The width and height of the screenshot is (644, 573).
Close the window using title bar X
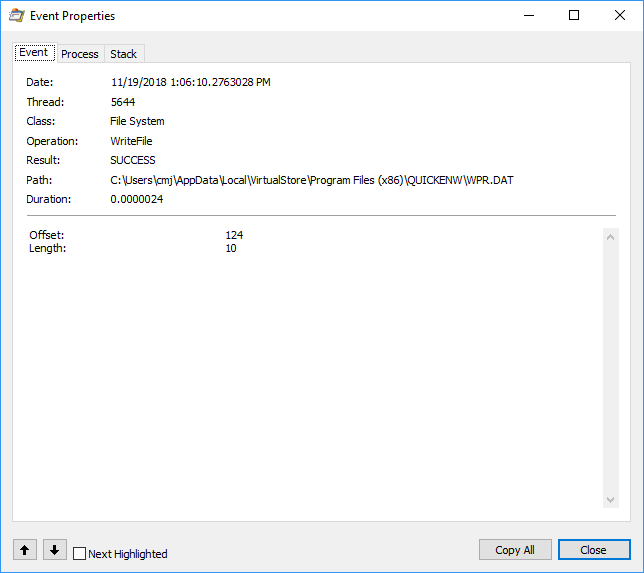tap(619, 16)
